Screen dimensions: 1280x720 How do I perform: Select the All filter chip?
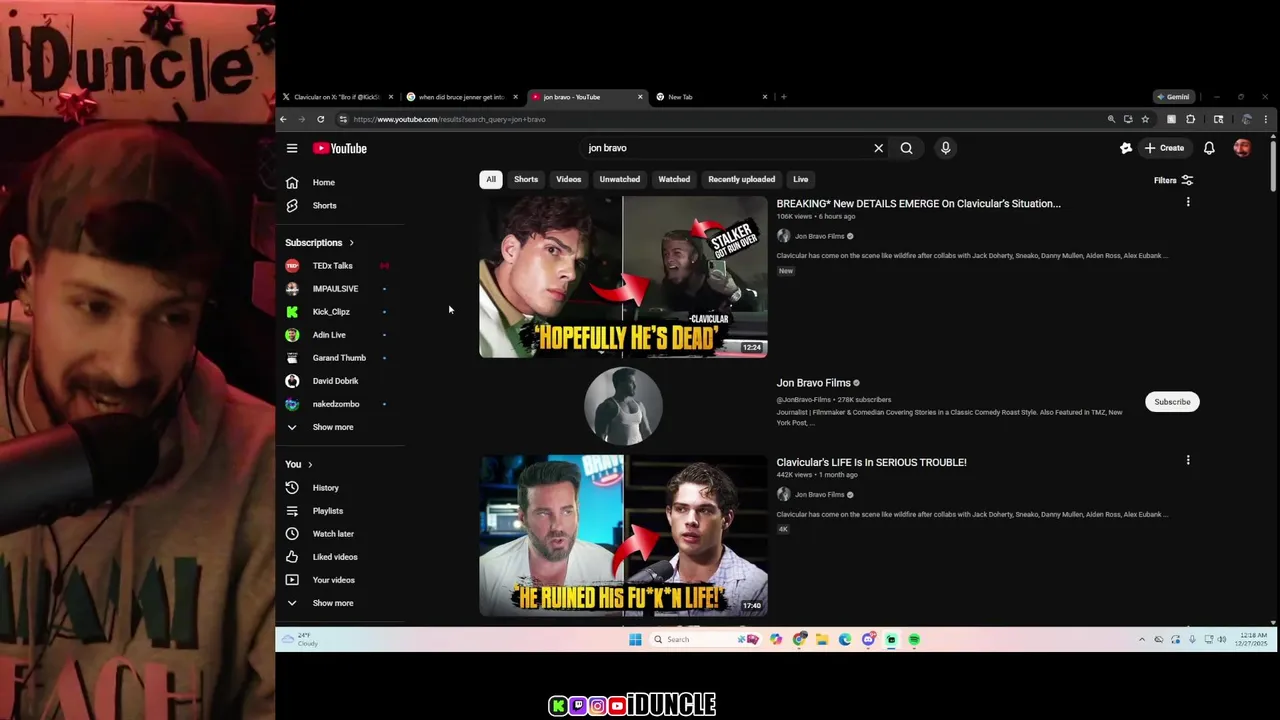[x=491, y=179]
